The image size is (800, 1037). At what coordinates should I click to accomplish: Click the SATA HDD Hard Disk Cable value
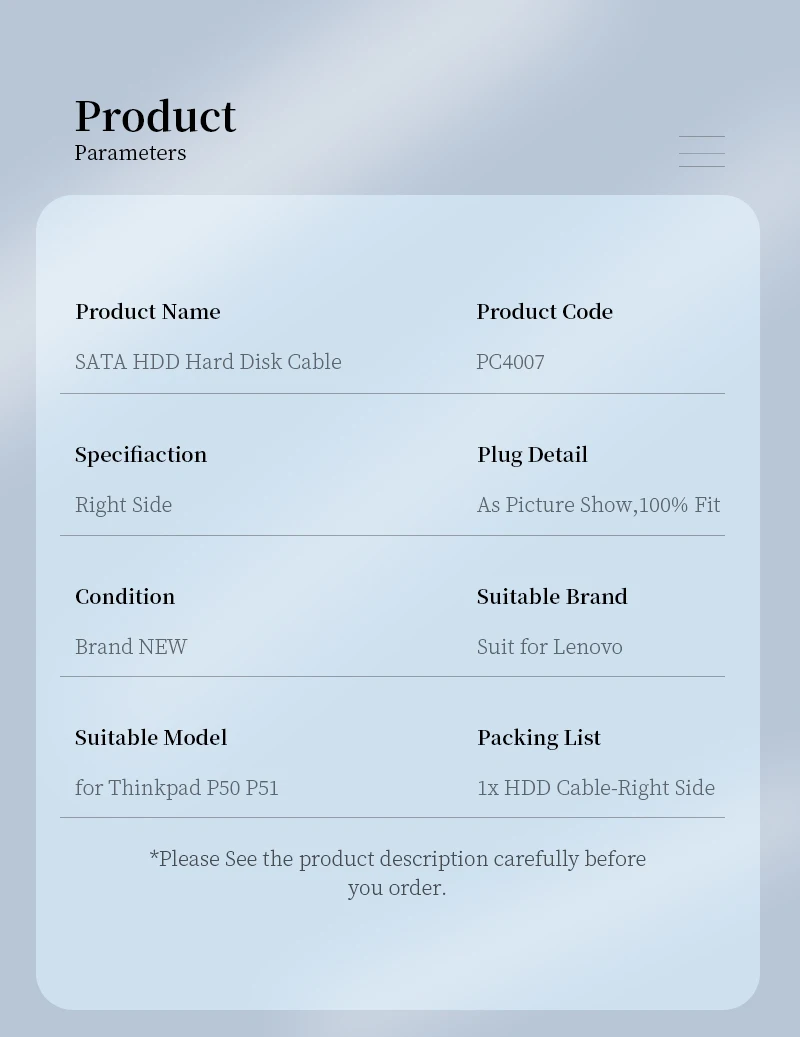pos(208,361)
